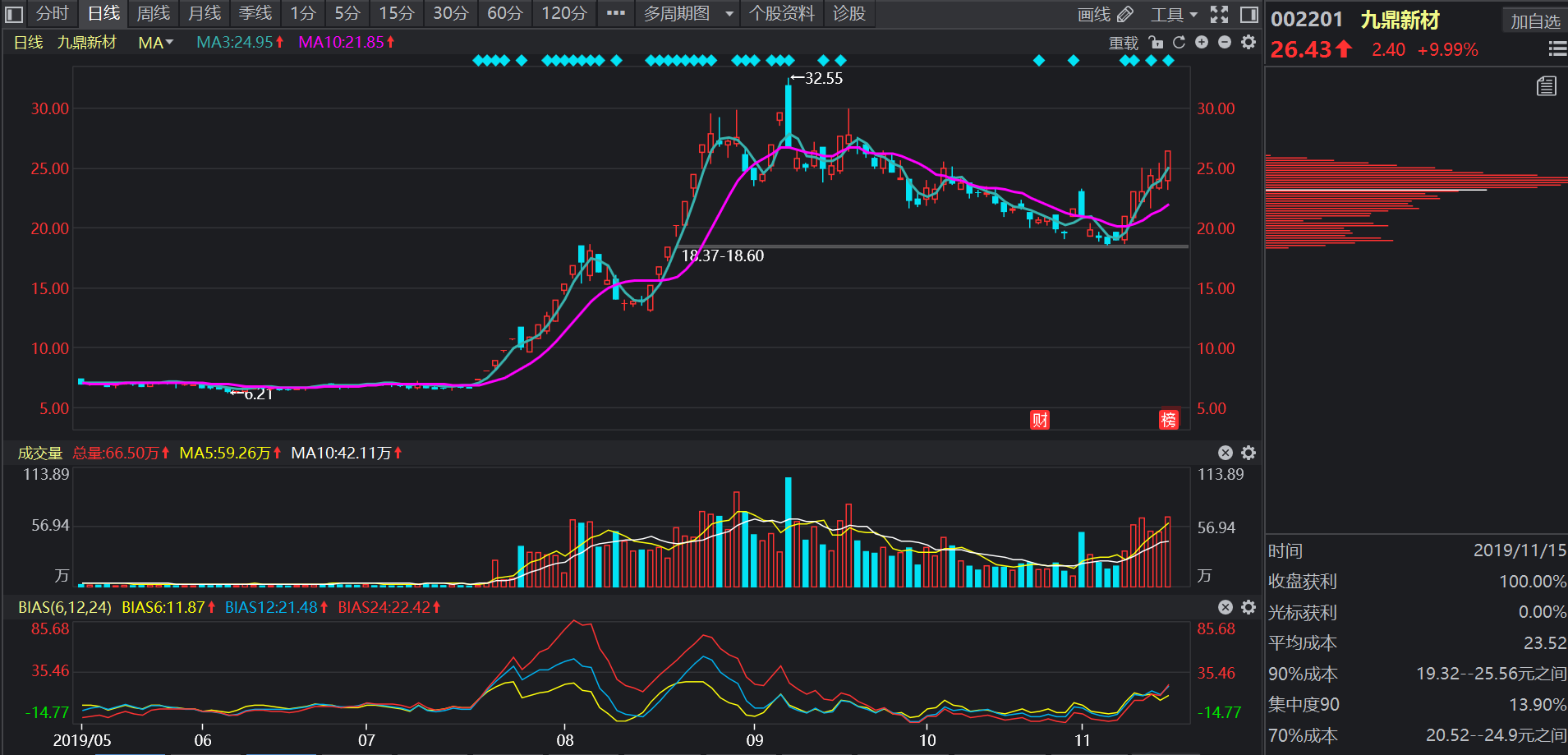Choose the 120分 period tab
Viewport: 1568px width, 755px height.
click(x=564, y=13)
